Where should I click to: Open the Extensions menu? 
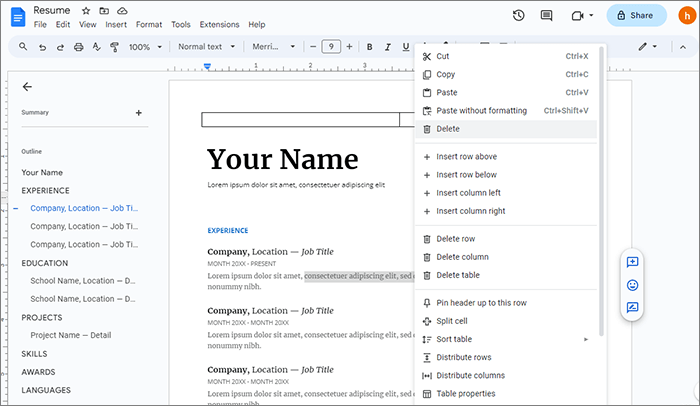coord(219,25)
